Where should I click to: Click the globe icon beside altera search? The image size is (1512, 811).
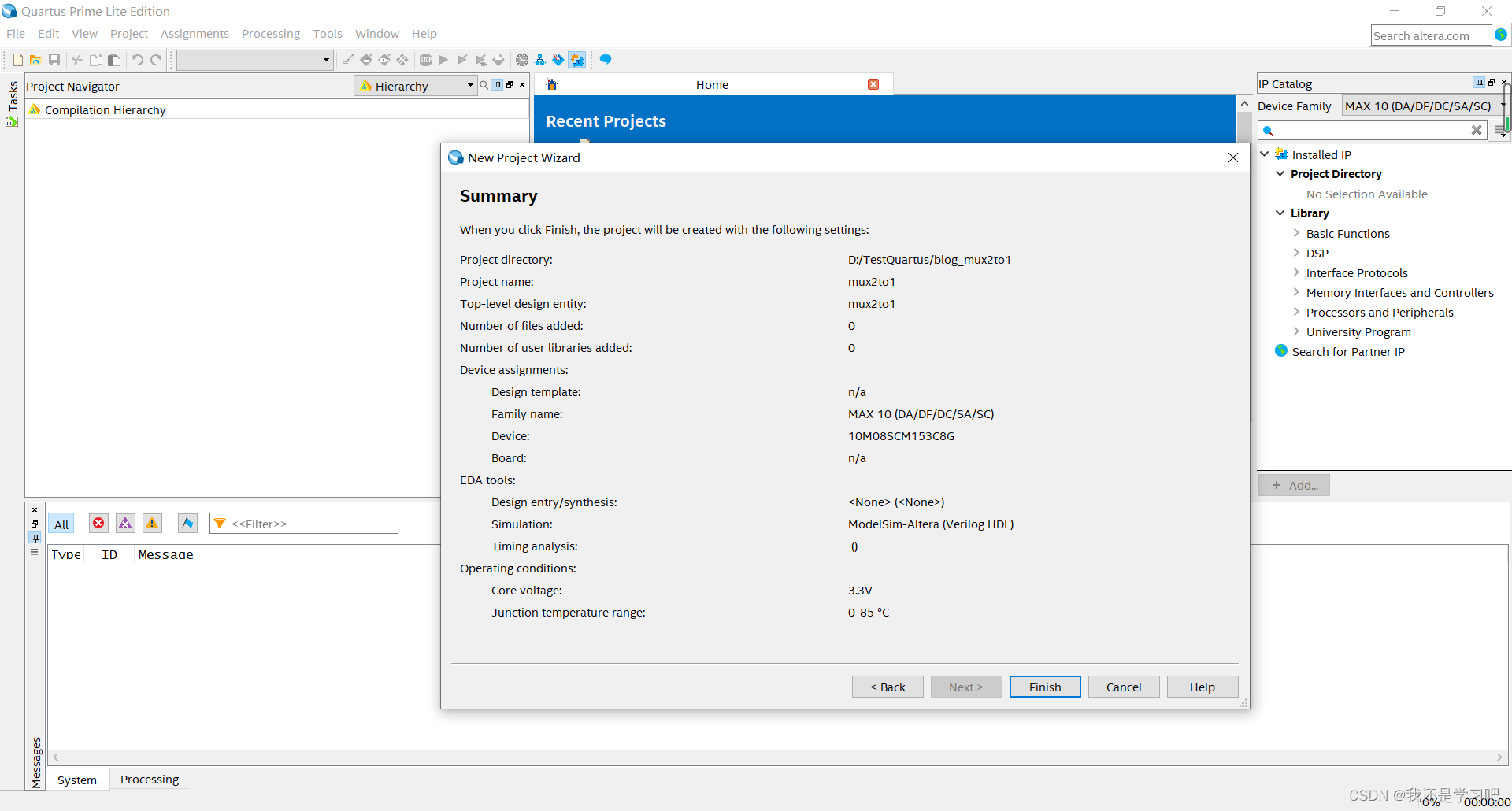pos(1501,35)
